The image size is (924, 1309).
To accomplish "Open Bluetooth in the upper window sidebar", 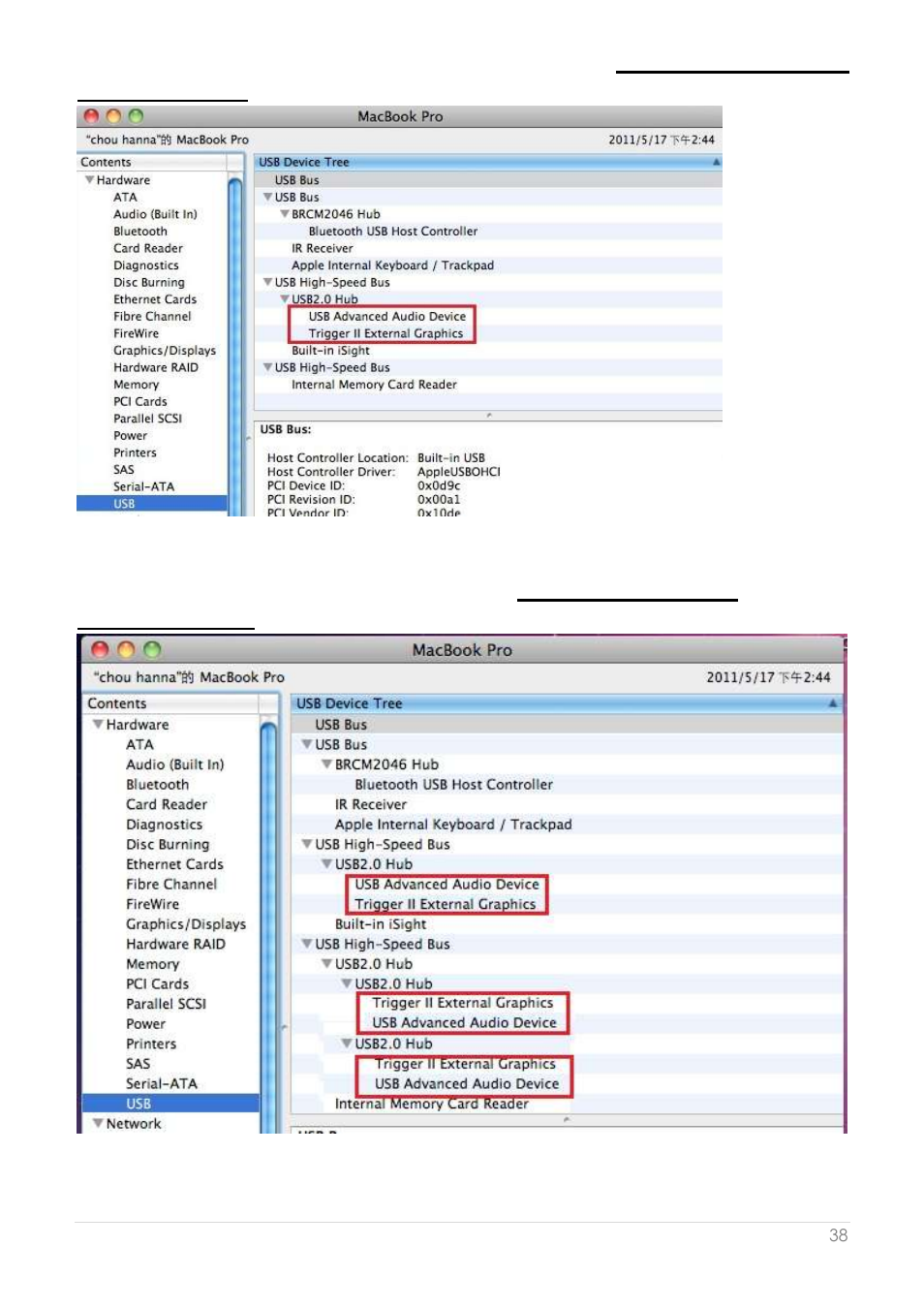I will pos(140,232).
